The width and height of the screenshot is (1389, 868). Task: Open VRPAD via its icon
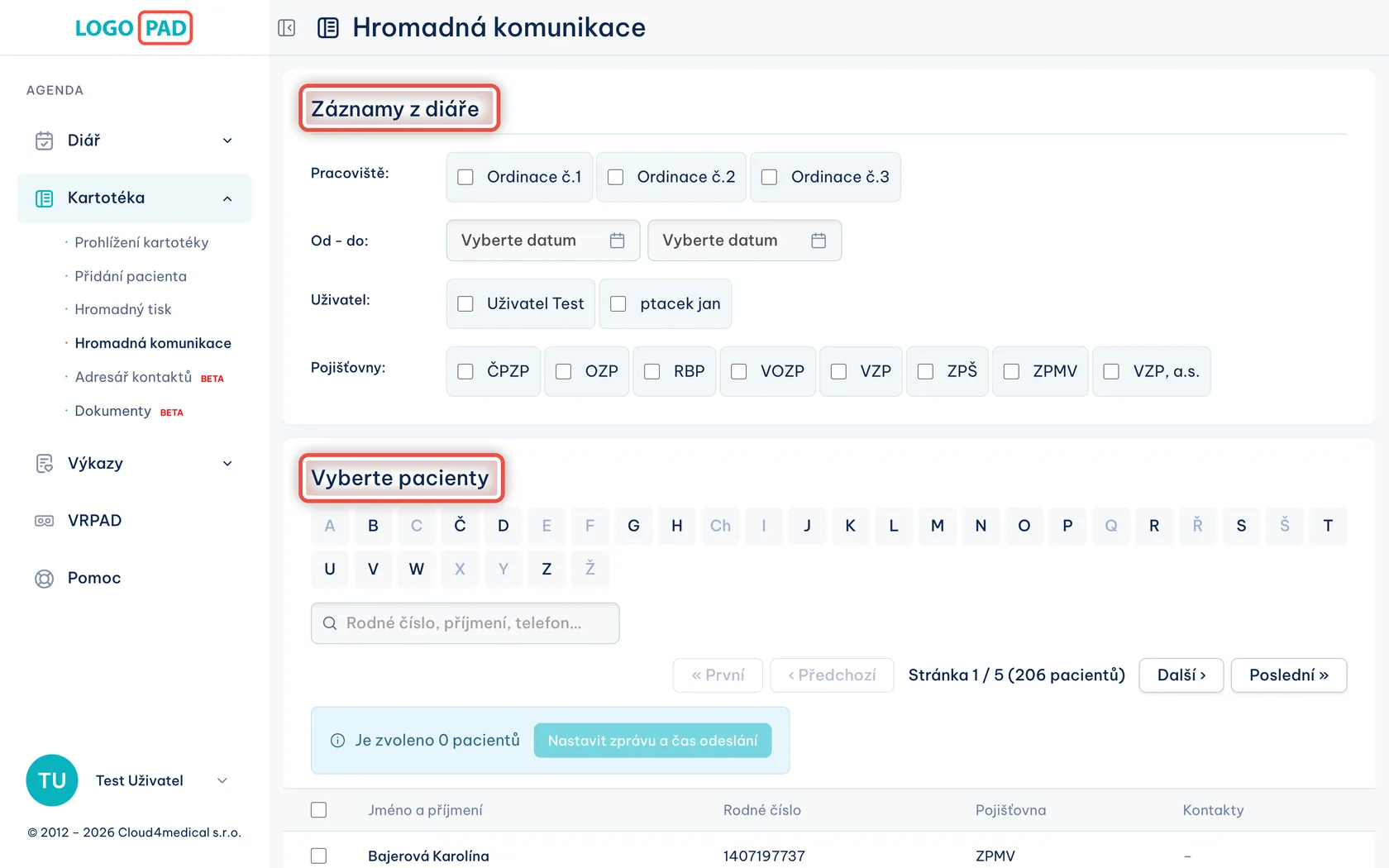tap(44, 521)
